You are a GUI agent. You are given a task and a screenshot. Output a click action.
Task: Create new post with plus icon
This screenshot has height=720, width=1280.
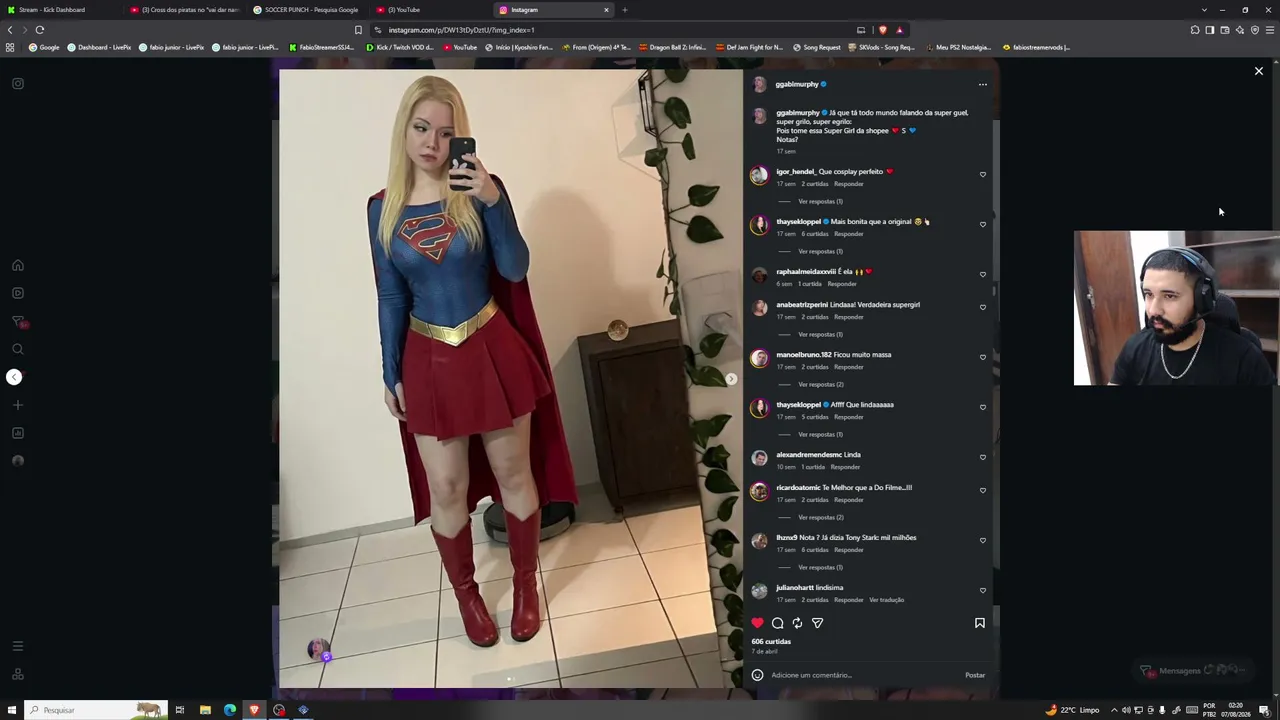18,405
